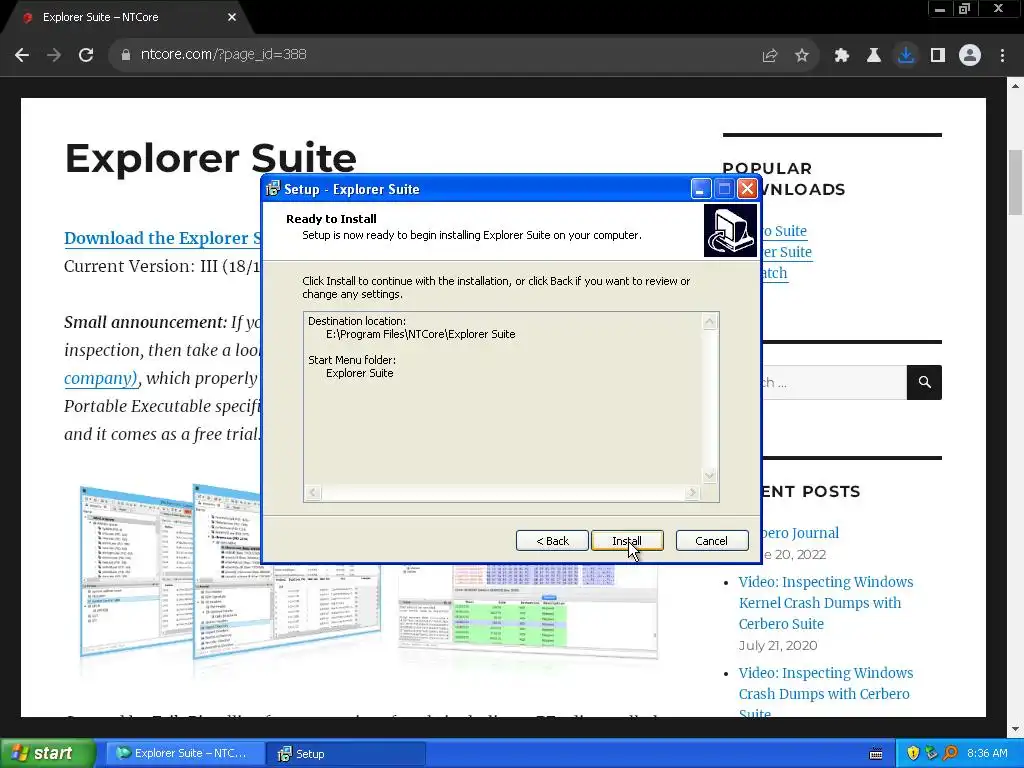This screenshot has width=1024, height=768.
Task: Open the on-screen keyboard tray icon
Action: point(876,754)
